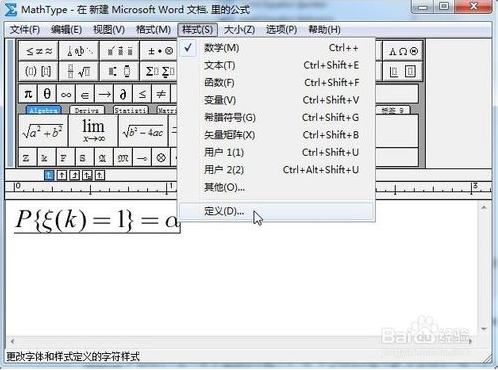Viewport: 498px width, 370px height.
Task: Insert the lim x→∞ expression
Action: 93,131
